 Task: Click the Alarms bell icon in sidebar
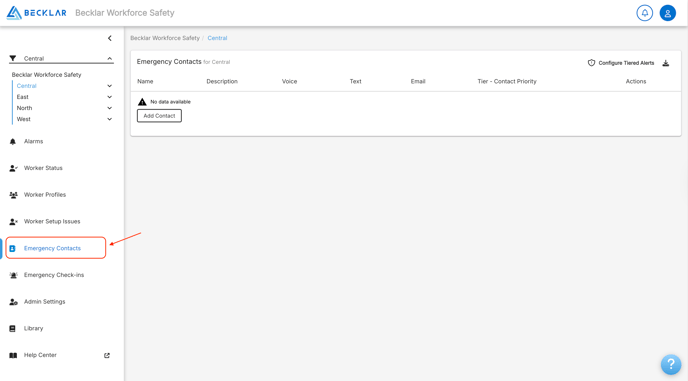13,141
